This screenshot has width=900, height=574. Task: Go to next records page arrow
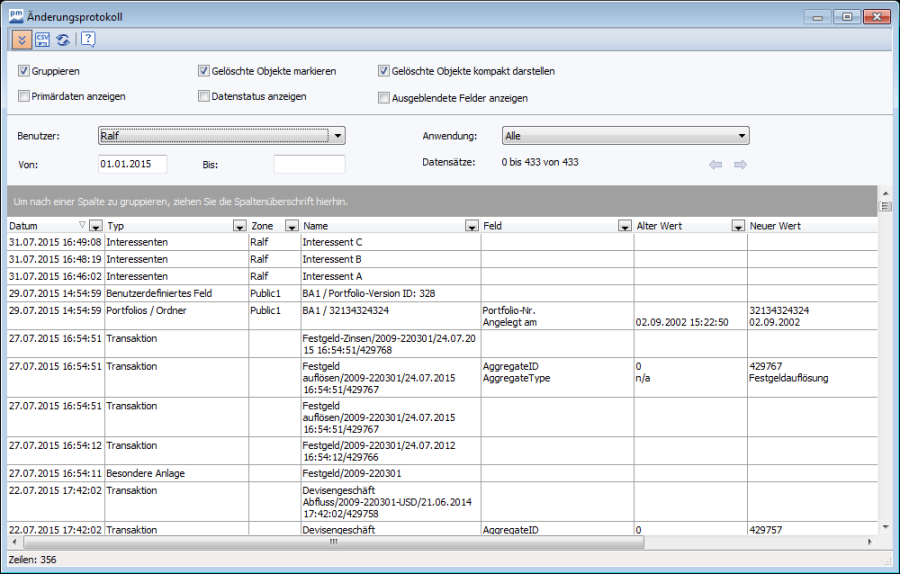[x=741, y=164]
